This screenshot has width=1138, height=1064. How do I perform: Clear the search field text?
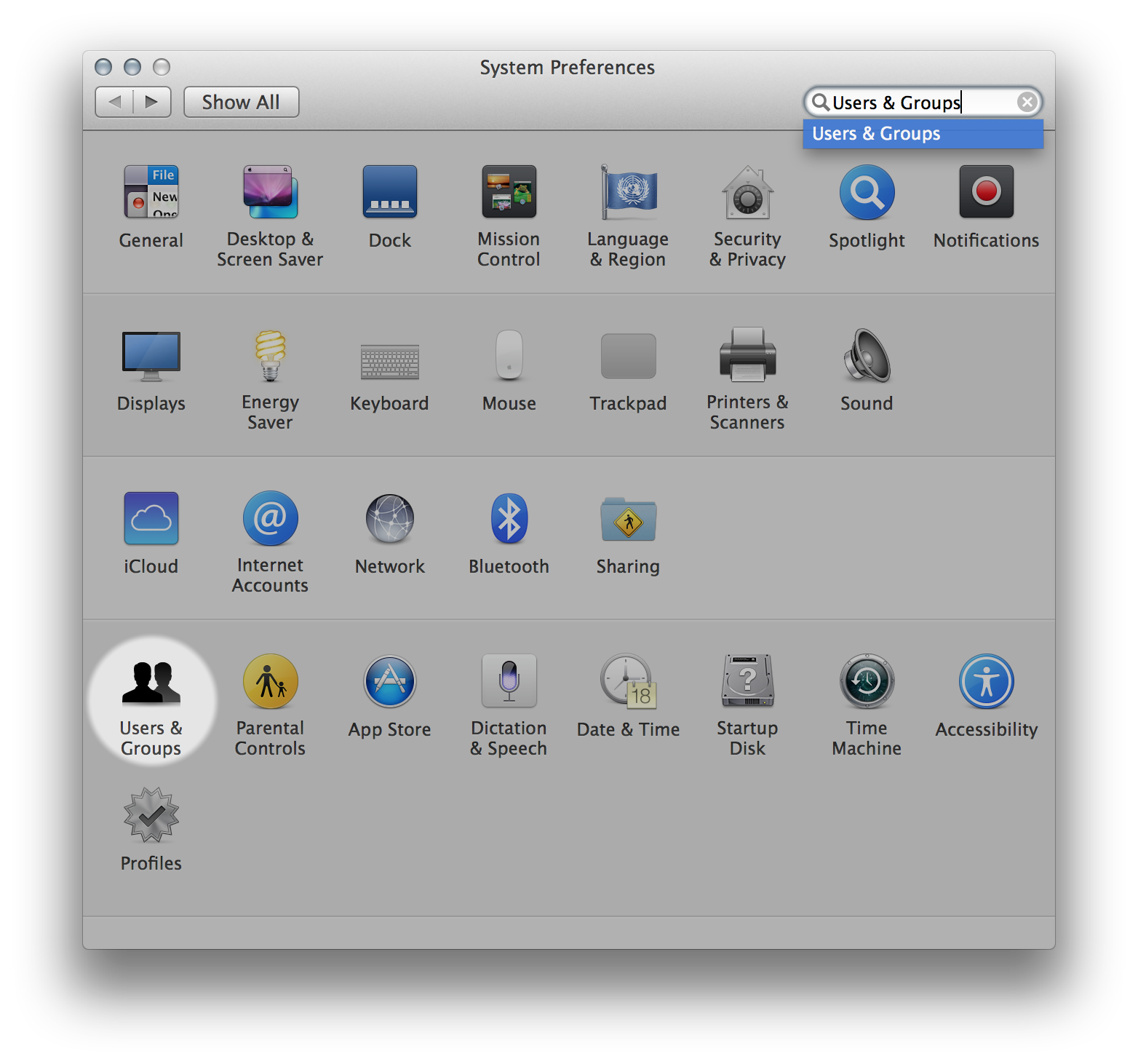pyautogui.click(x=1027, y=102)
